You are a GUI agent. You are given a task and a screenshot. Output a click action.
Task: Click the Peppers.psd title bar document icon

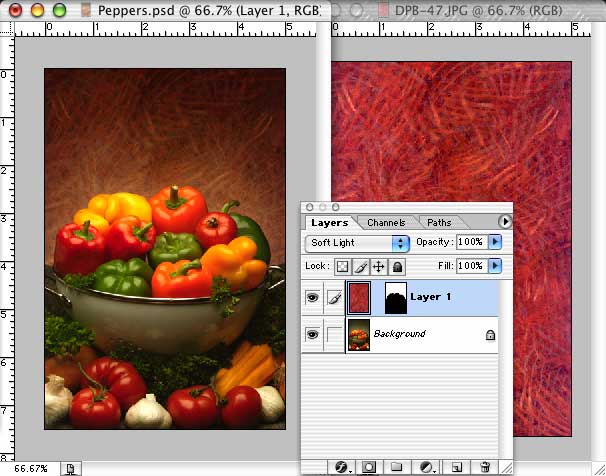(86, 10)
